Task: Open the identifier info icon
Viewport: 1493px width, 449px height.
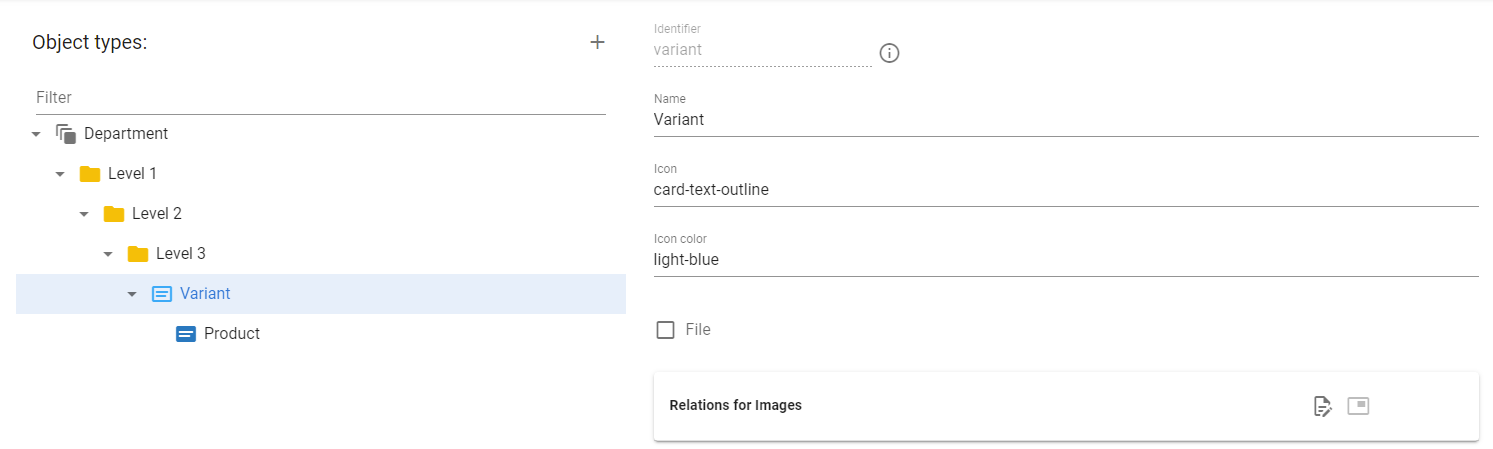Action: [889, 53]
